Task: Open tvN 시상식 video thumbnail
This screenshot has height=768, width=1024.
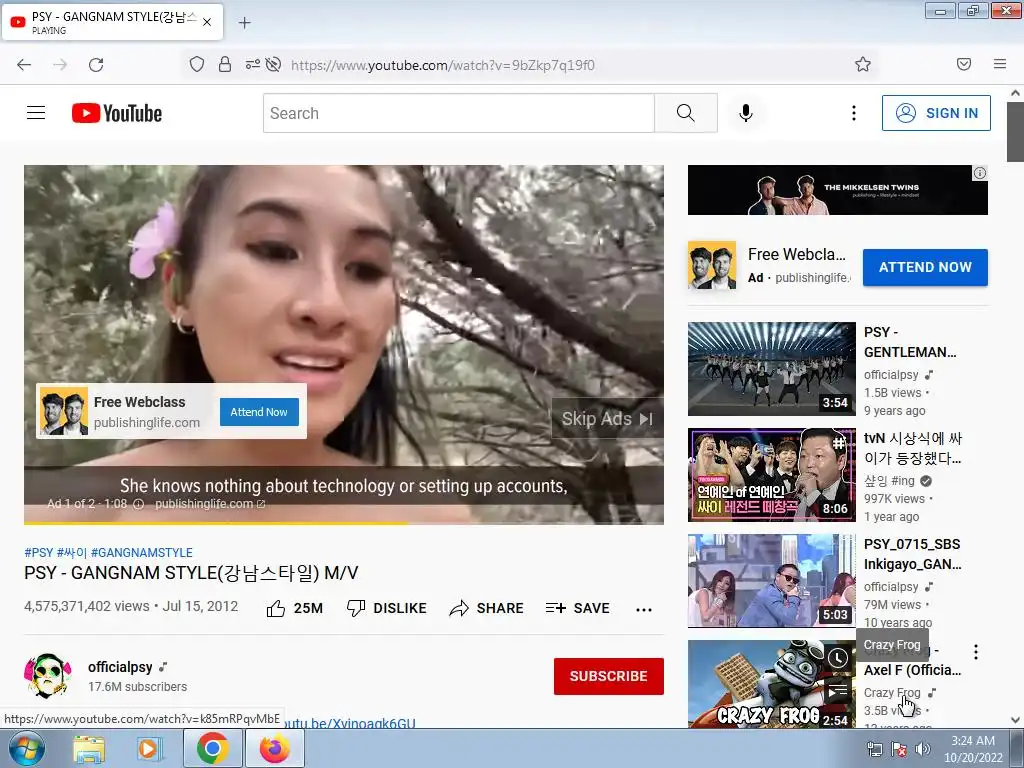Action: tap(771, 475)
